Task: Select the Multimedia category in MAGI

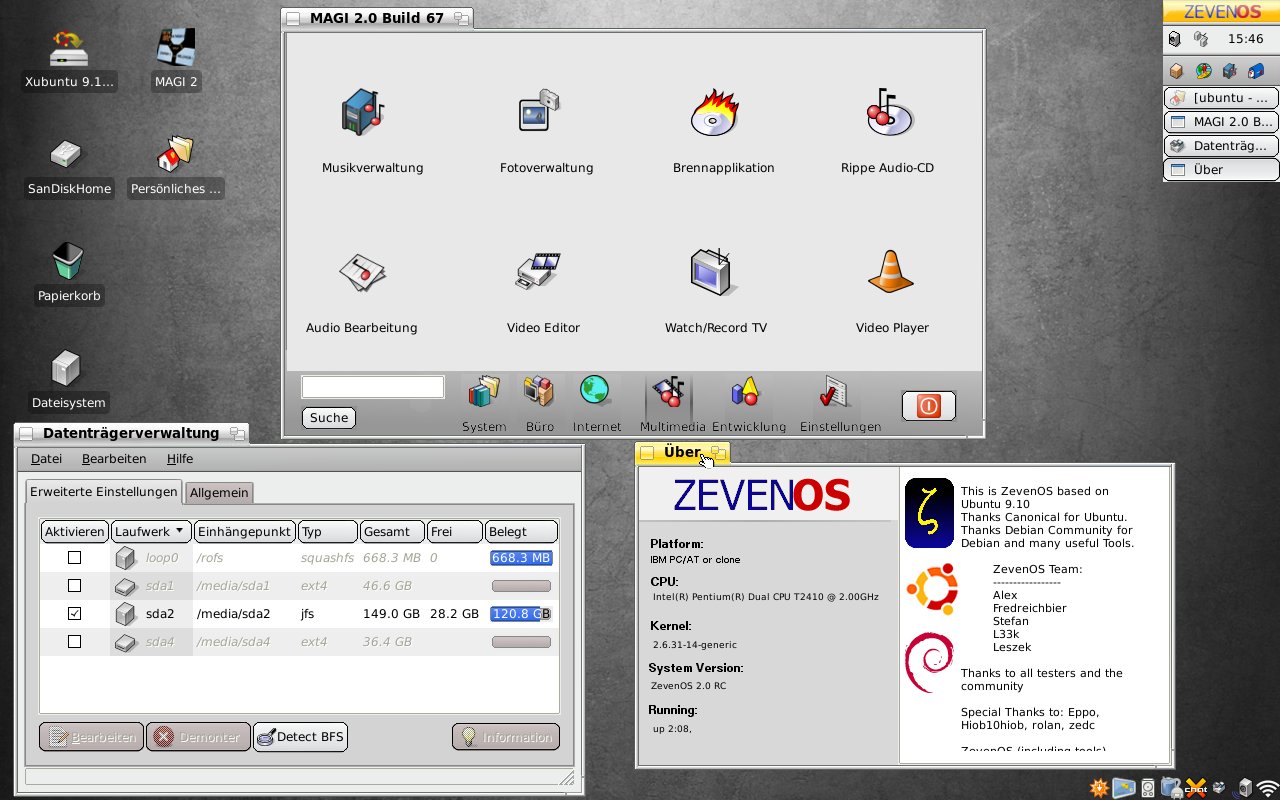Action: (x=672, y=403)
